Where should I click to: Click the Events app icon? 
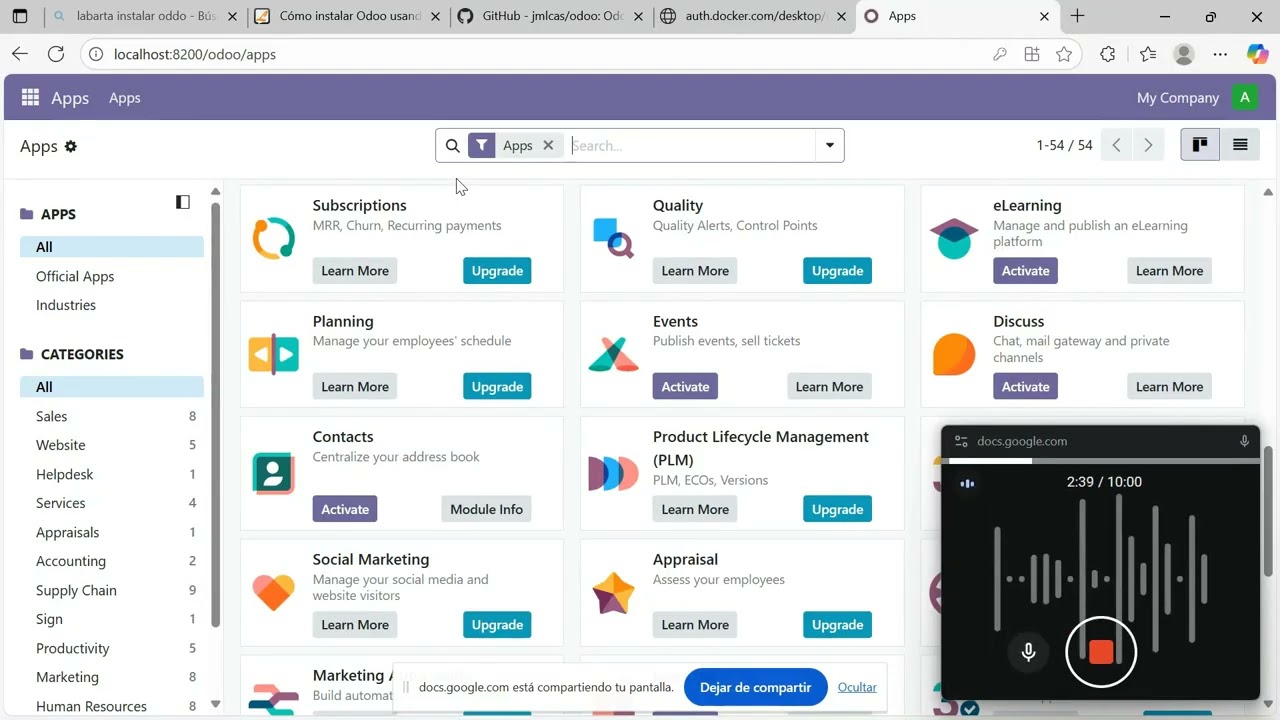click(x=613, y=354)
